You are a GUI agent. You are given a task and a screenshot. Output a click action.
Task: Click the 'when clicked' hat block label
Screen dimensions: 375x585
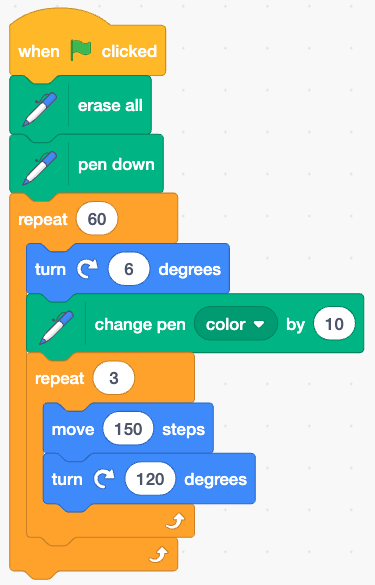click(88, 51)
